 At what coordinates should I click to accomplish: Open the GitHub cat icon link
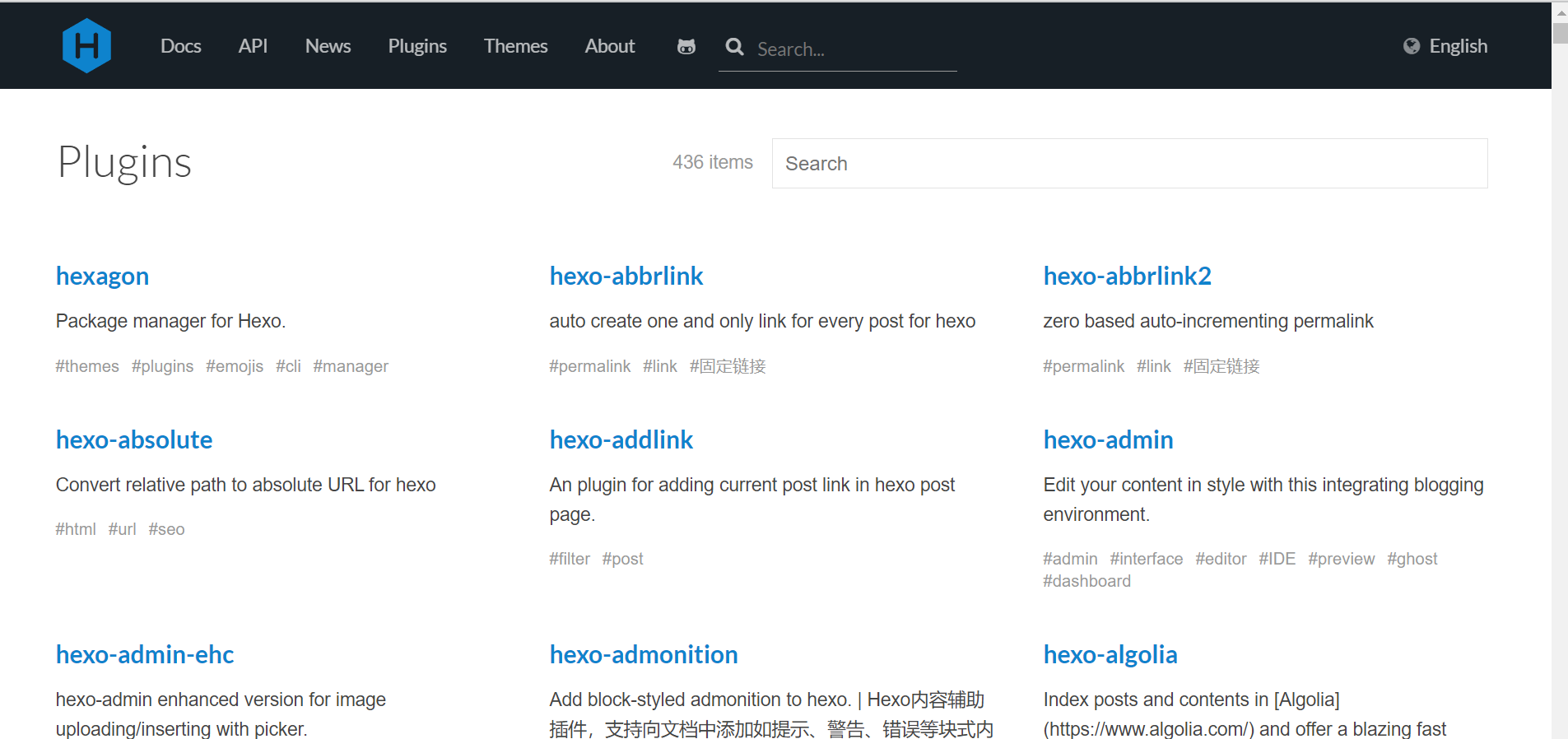point(686,47)
